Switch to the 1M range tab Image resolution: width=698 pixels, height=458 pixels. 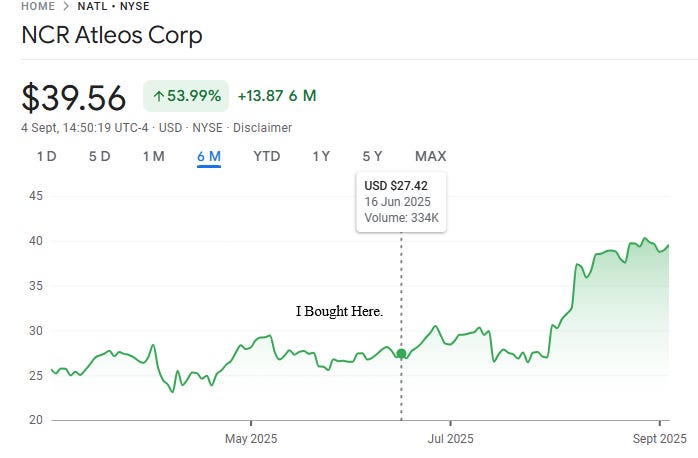point(154,156)
